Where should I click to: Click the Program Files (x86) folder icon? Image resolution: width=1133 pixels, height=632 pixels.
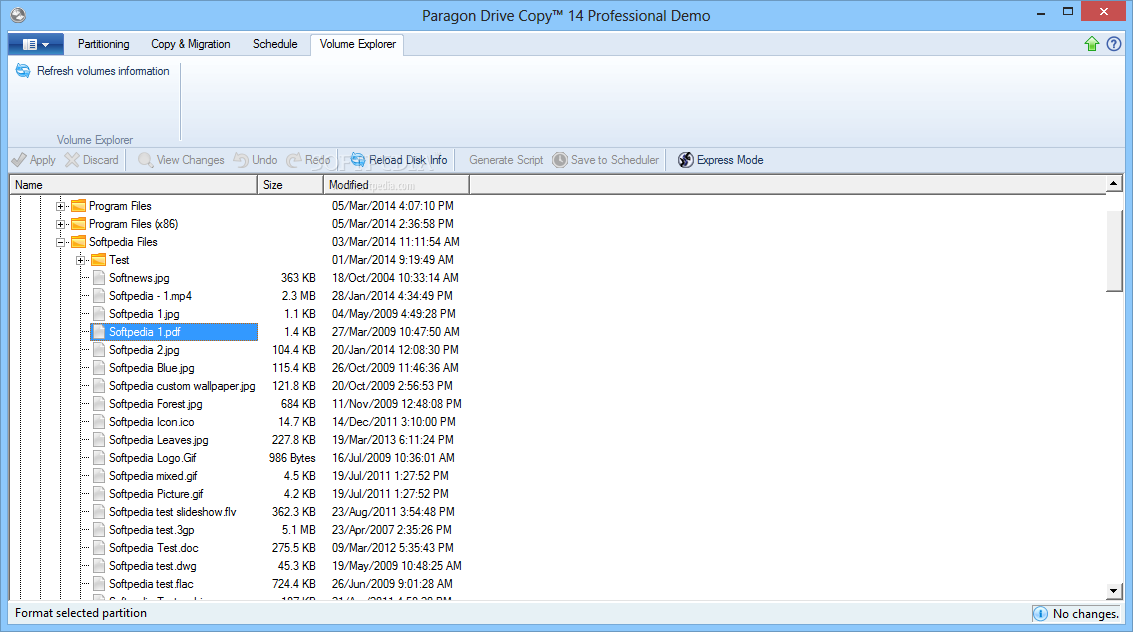coord(79,224)
